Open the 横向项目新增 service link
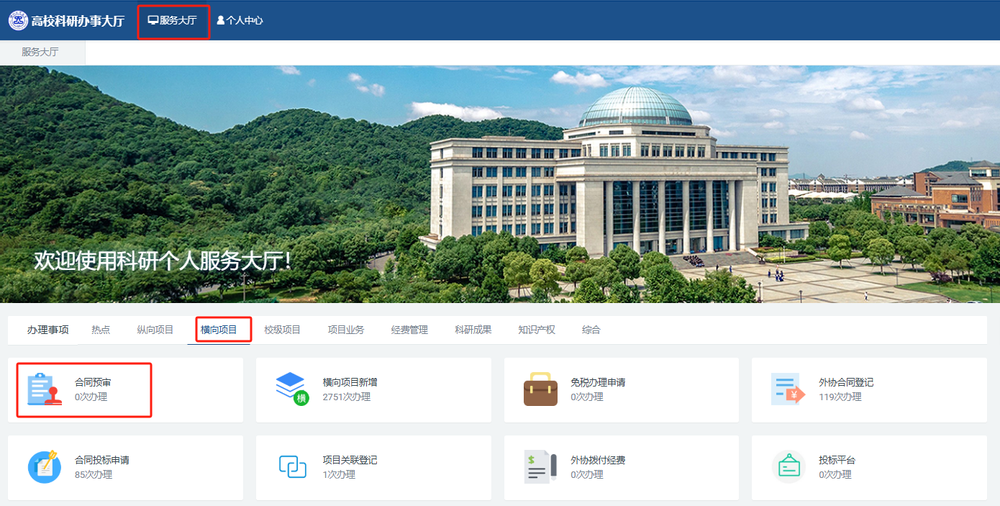The height and width of the screenshot is (506, 1000). [350, 383]
